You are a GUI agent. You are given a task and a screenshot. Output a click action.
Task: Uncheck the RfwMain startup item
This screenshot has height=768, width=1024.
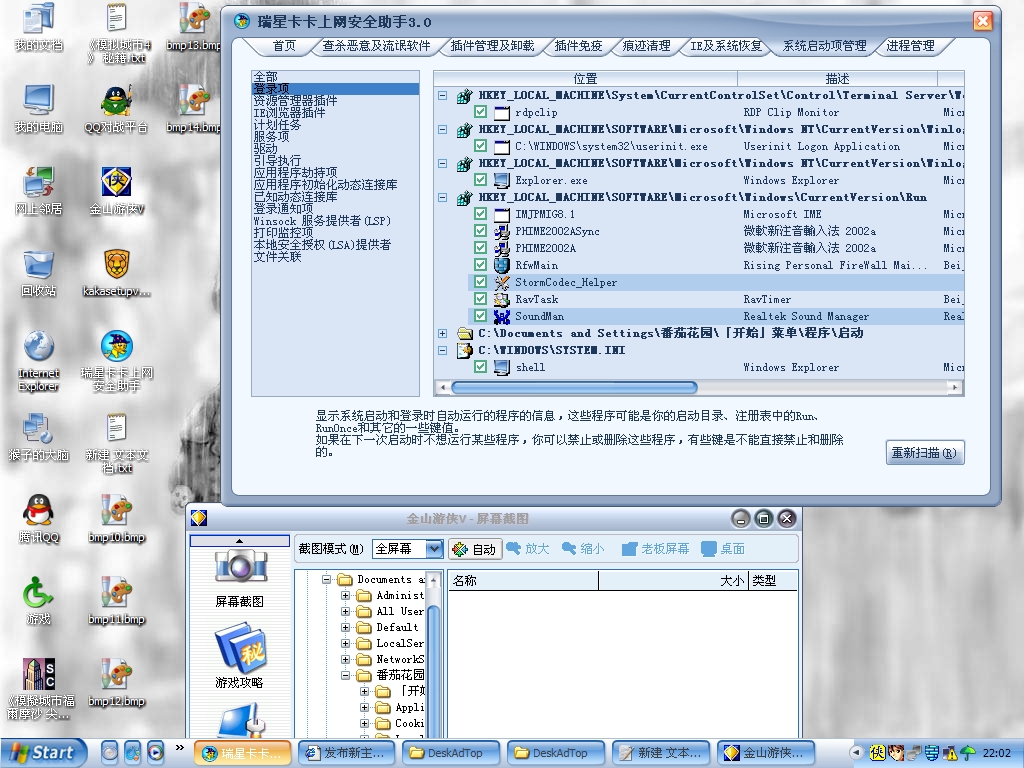coord(480,264)
